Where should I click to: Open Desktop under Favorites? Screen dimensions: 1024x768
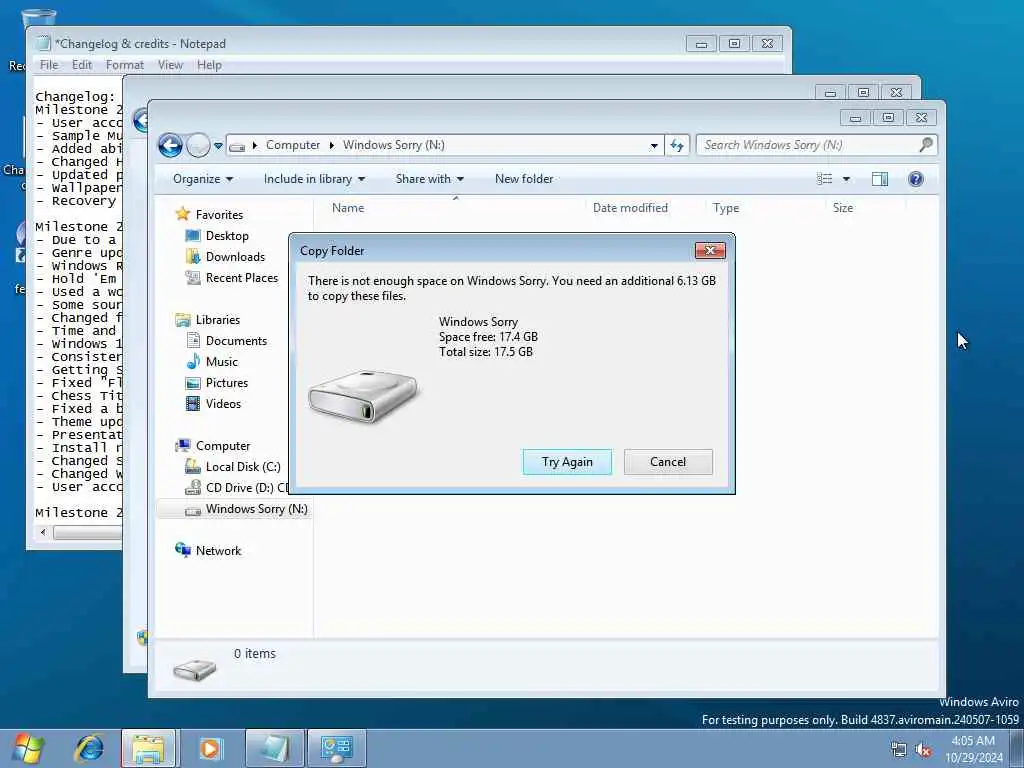[227, 236]
